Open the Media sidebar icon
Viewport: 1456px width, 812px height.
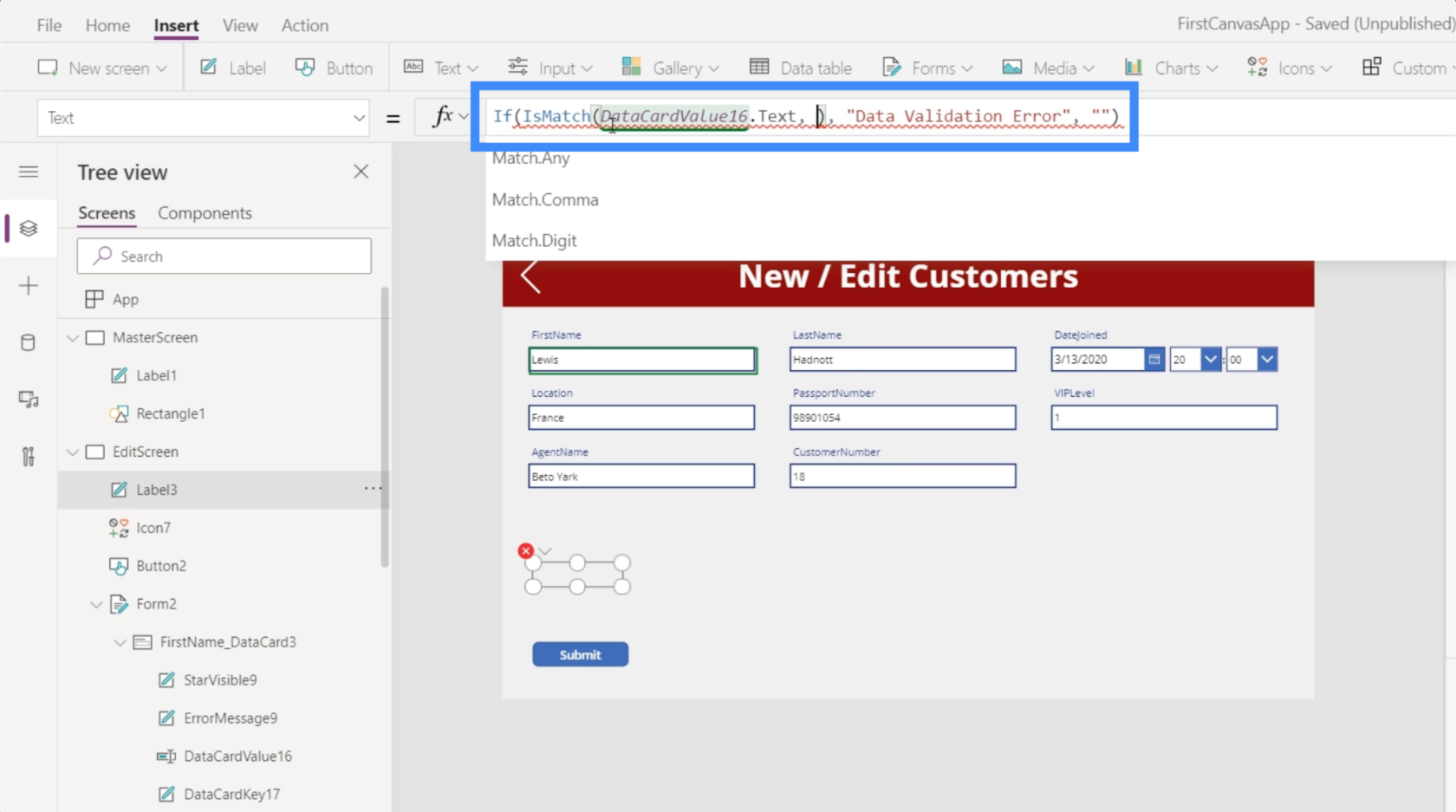pyautogui.click(x=29, y=400)
